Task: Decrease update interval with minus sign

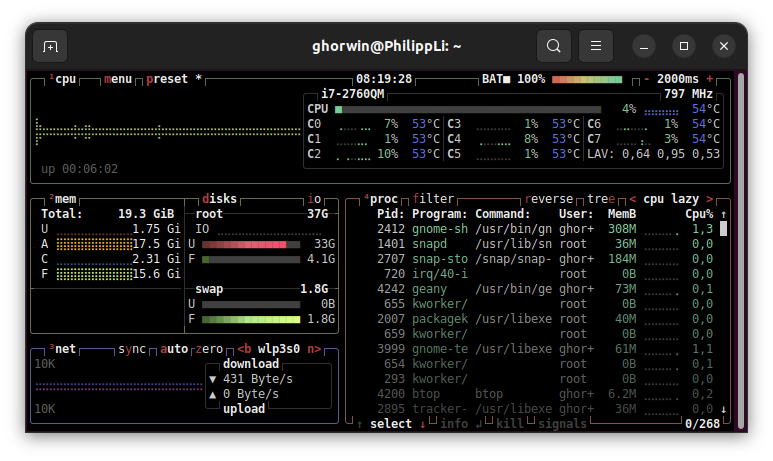Action: (x=647, y=79)
